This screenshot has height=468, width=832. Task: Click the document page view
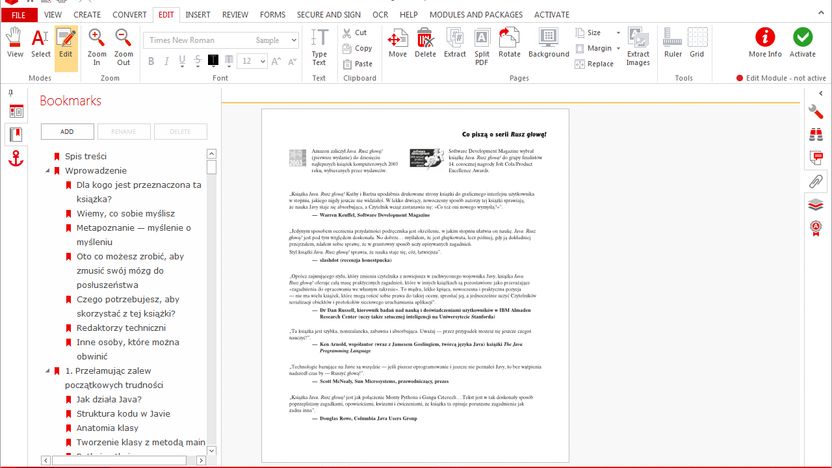[415, 285]
